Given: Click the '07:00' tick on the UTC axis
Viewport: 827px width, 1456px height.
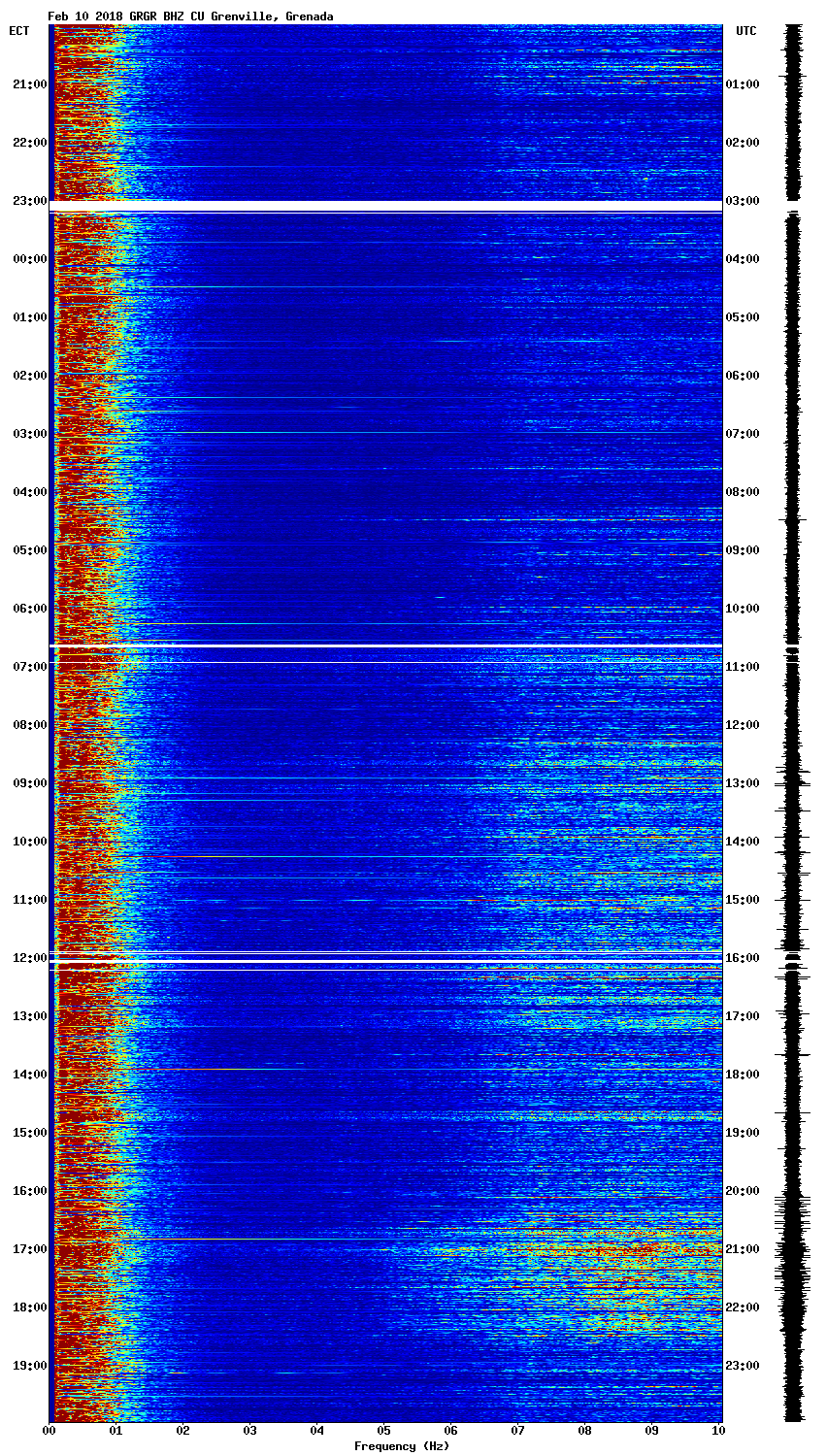Looking at the screenshot, I should 743,434.
